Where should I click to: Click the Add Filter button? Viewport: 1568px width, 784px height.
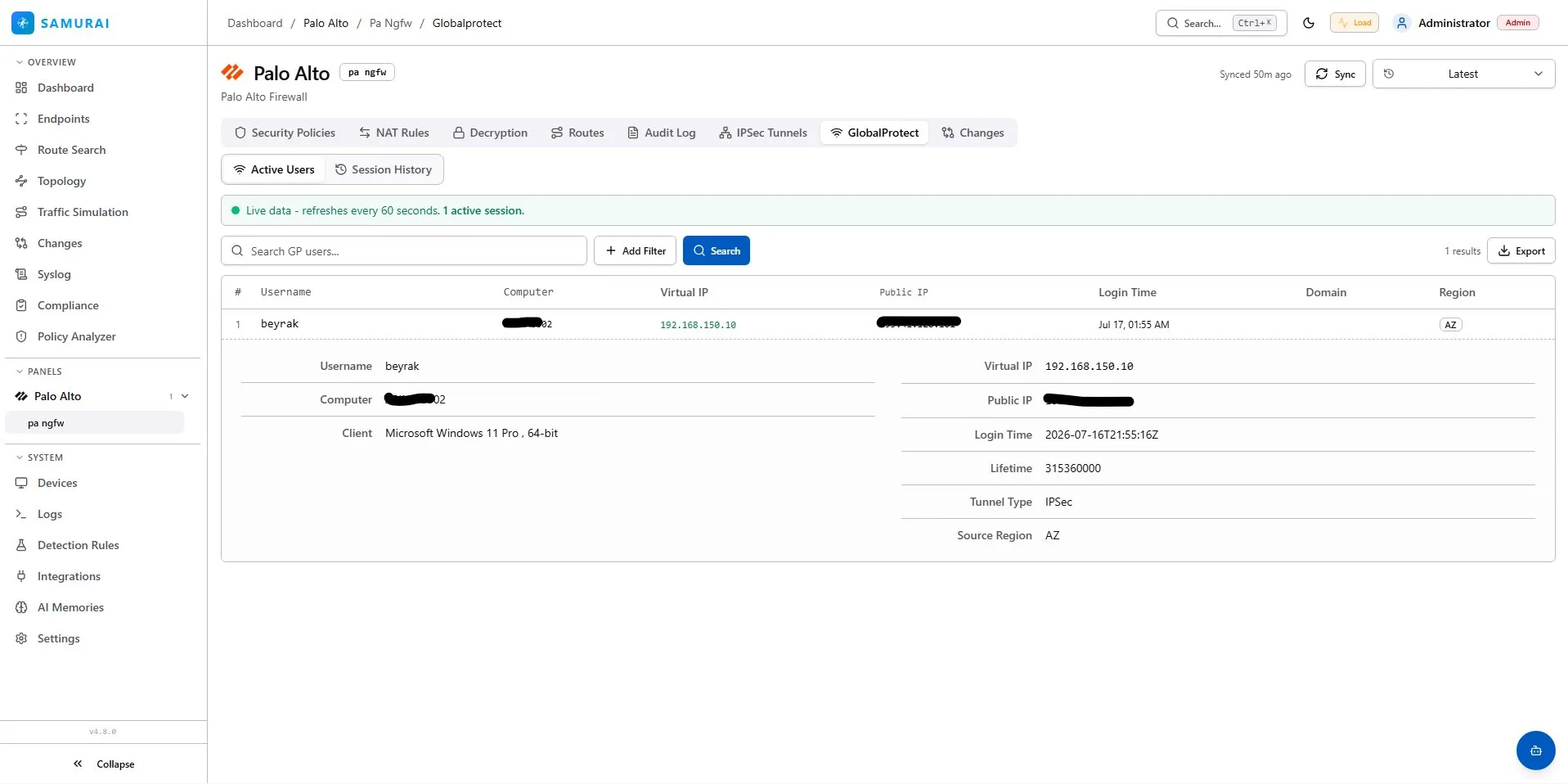(635, 250)
